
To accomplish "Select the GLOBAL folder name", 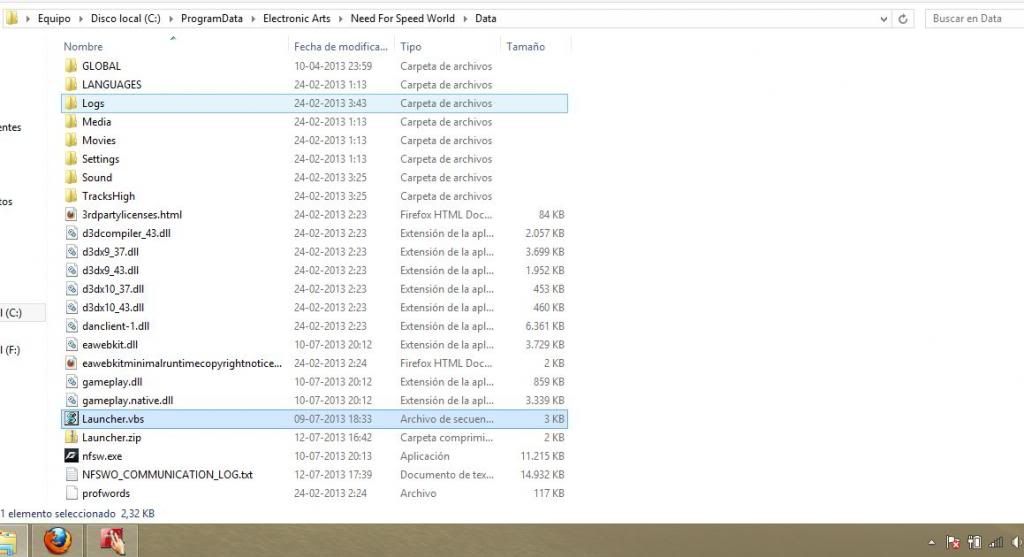I will (x=101, y=66).
